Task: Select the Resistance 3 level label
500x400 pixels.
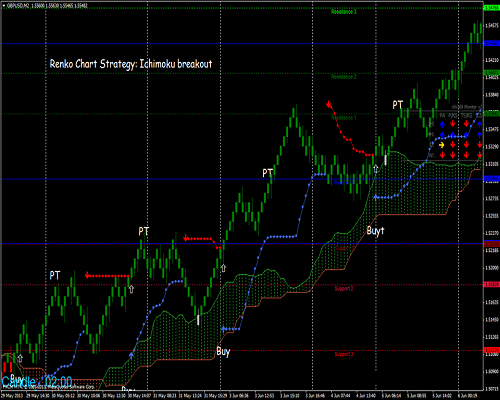Action: point(344,12)
